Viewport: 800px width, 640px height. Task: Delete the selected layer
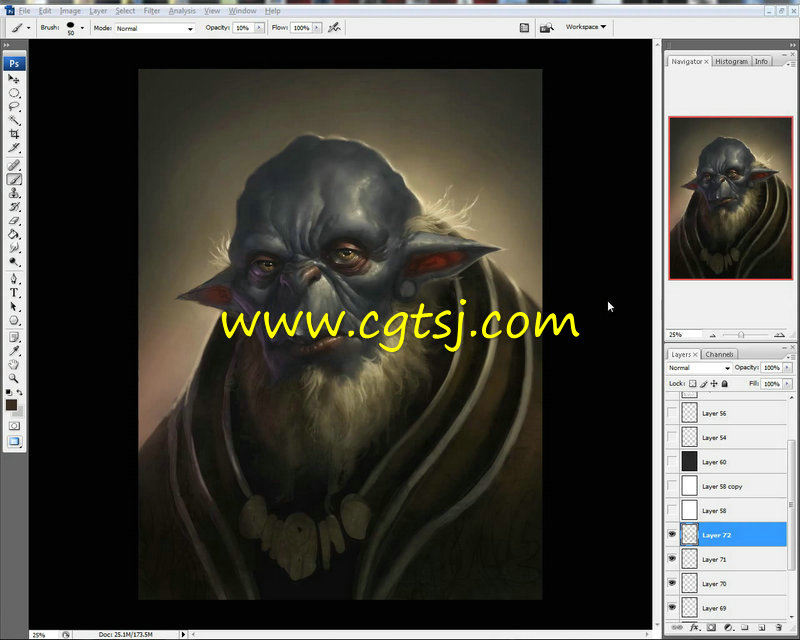pyautogui.click(x=779, y=627)
